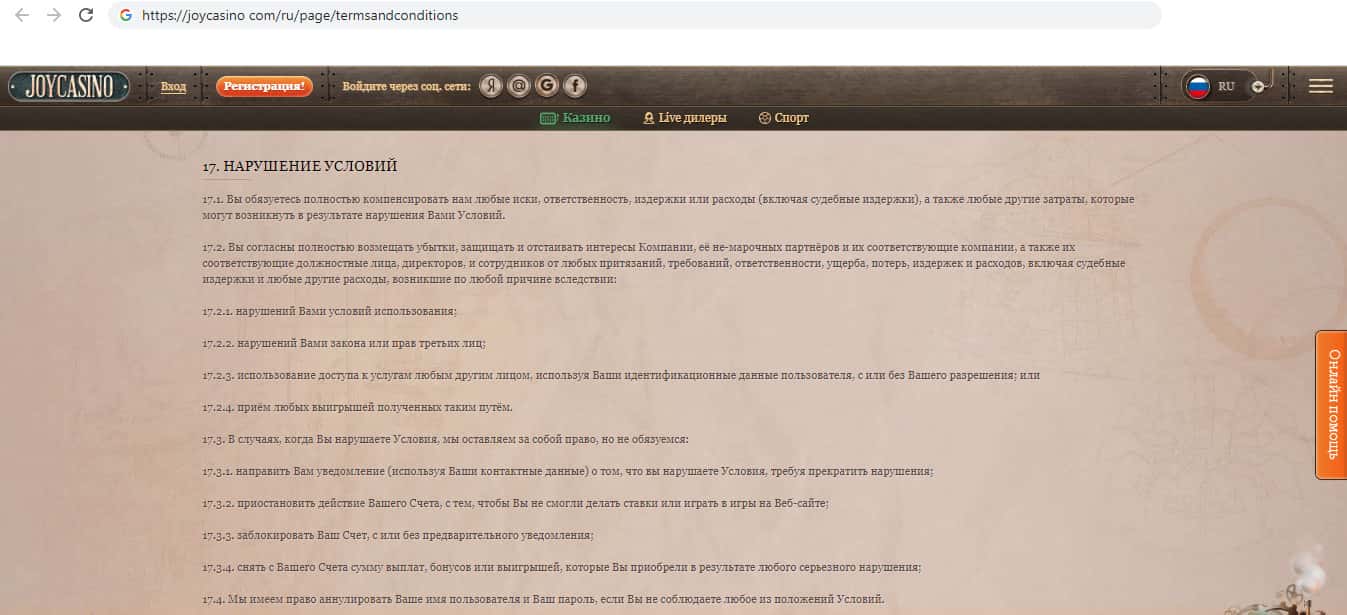
Task: Click the heading 17. НАРУШЕНИЕ УСЛОВИЙ
Action: pos(300,166)
